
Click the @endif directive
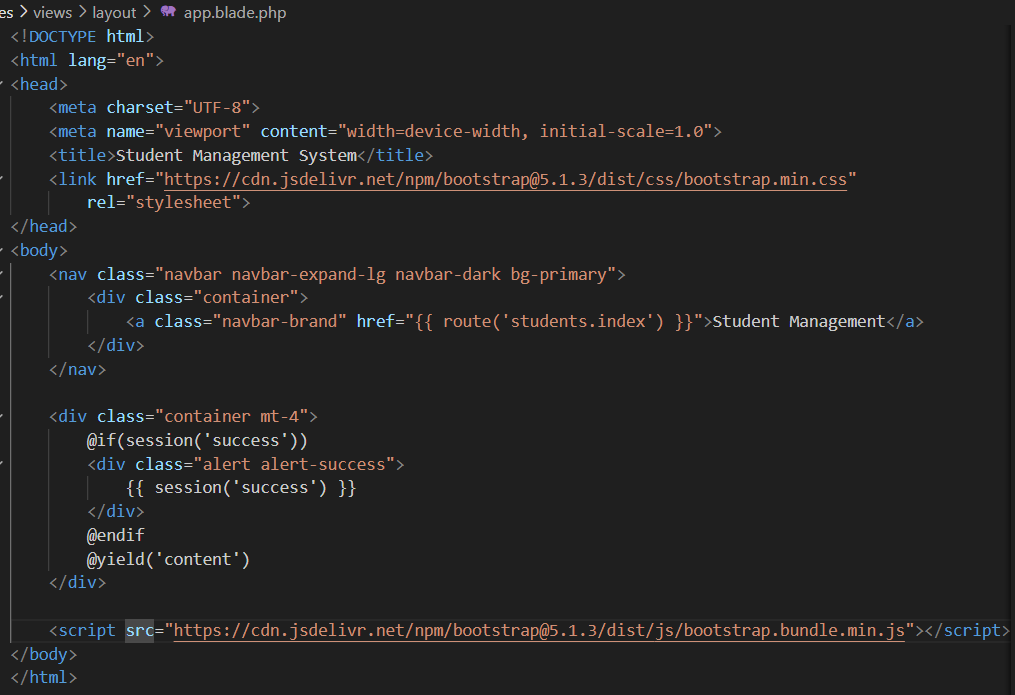[x=115, y=535]
